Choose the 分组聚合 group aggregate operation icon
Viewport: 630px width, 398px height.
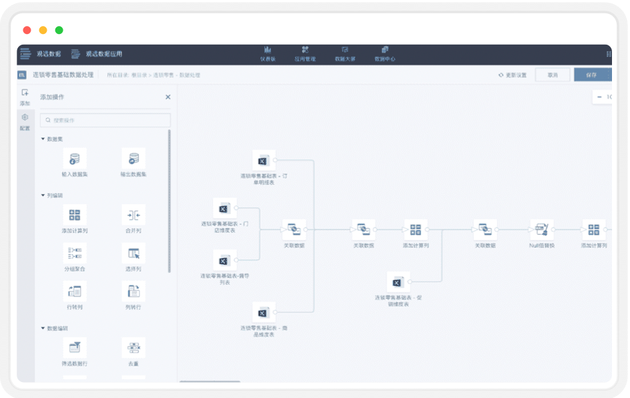pyautogui.click(x=75, y=253)
